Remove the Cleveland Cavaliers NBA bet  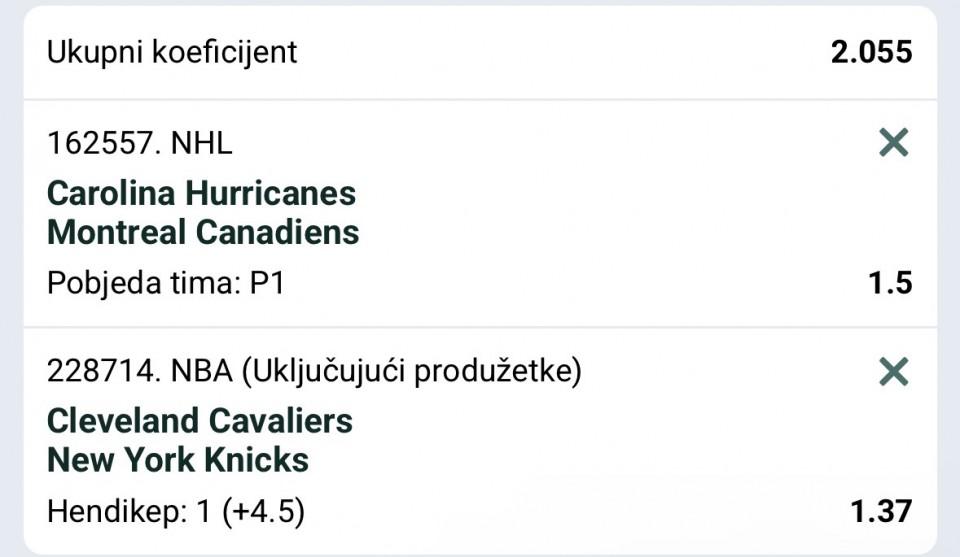coord(893,372)
